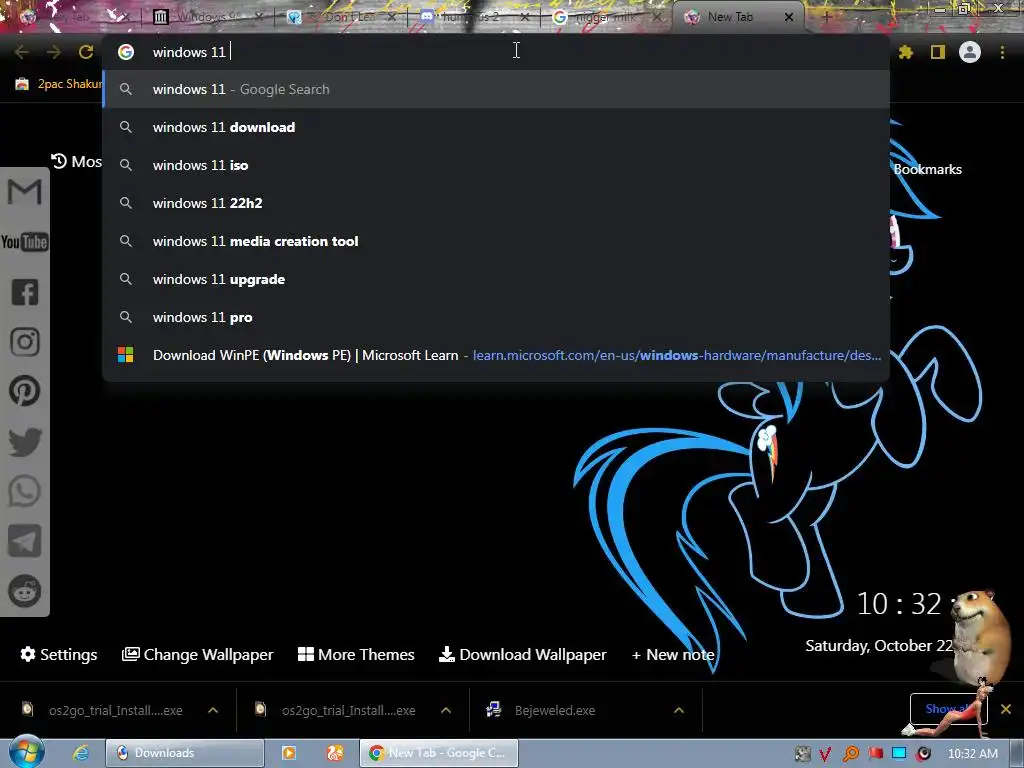Close the New Tab tab

pos(789,18)
